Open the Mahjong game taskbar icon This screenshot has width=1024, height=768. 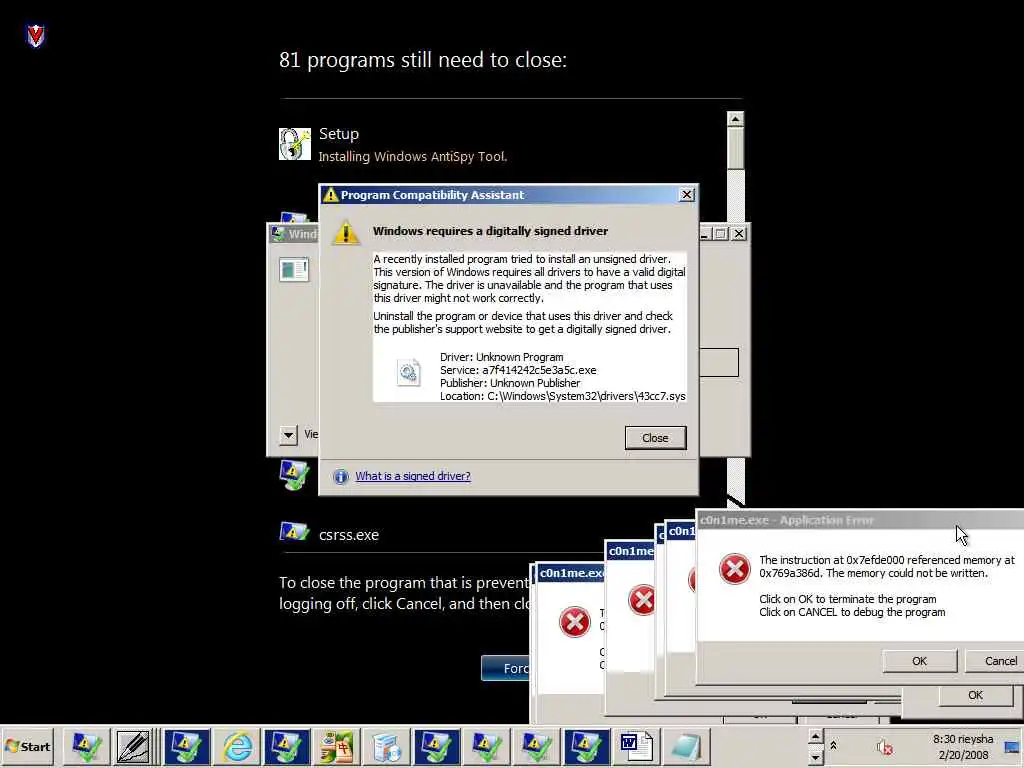337,746
